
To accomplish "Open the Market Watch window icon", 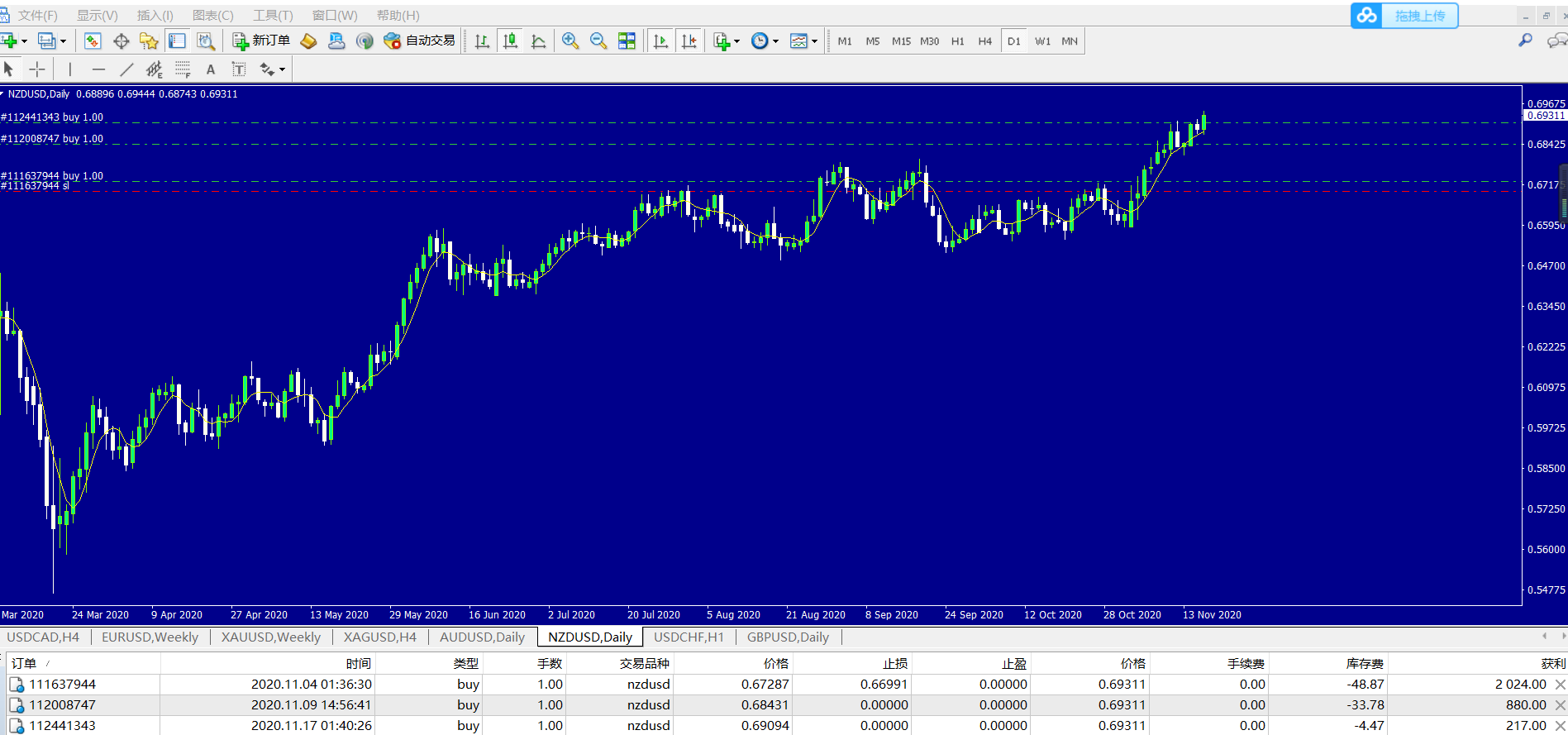I will [x=93, y=41].
